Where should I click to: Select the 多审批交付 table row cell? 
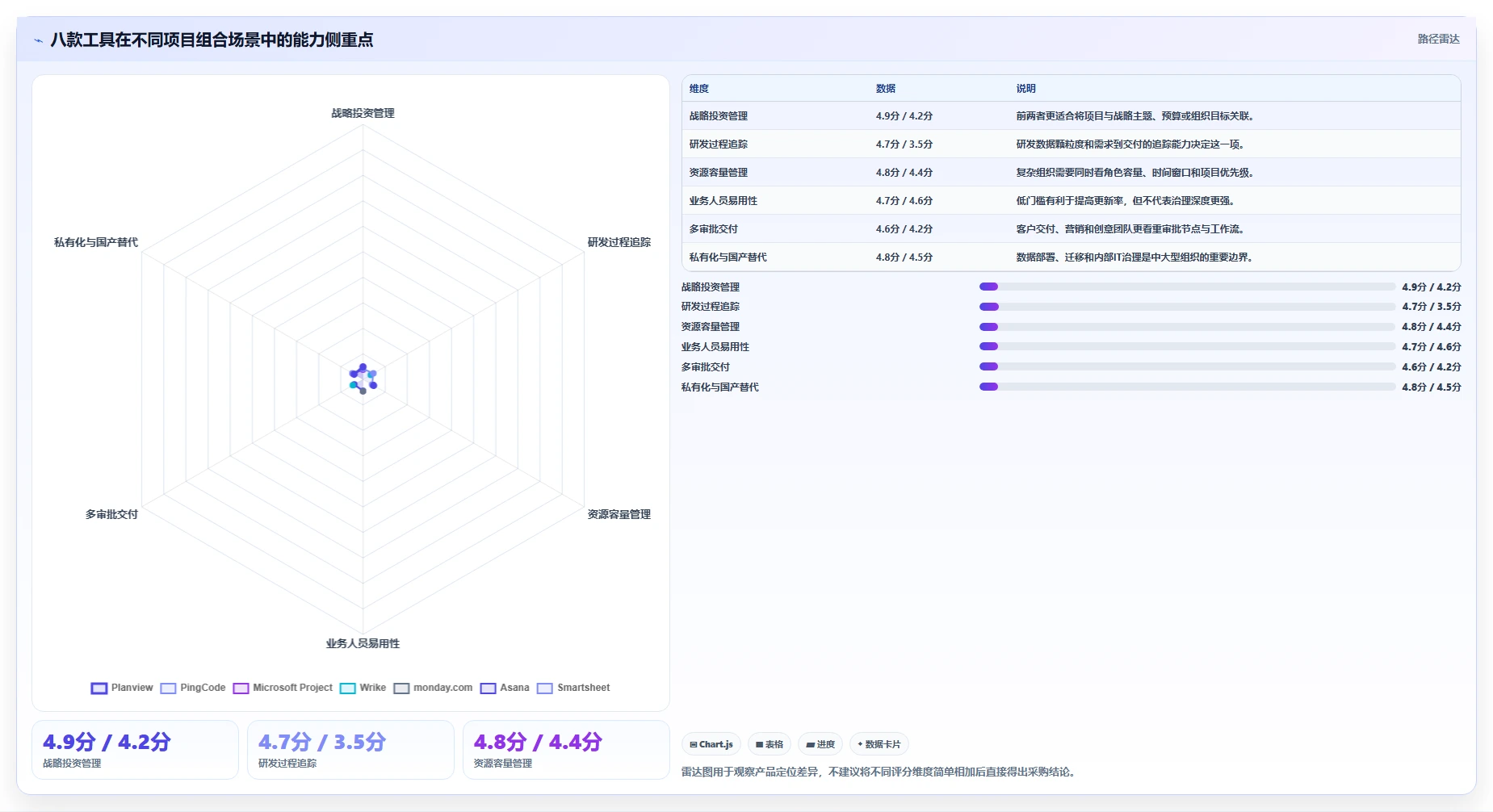[x=714, y=229]
